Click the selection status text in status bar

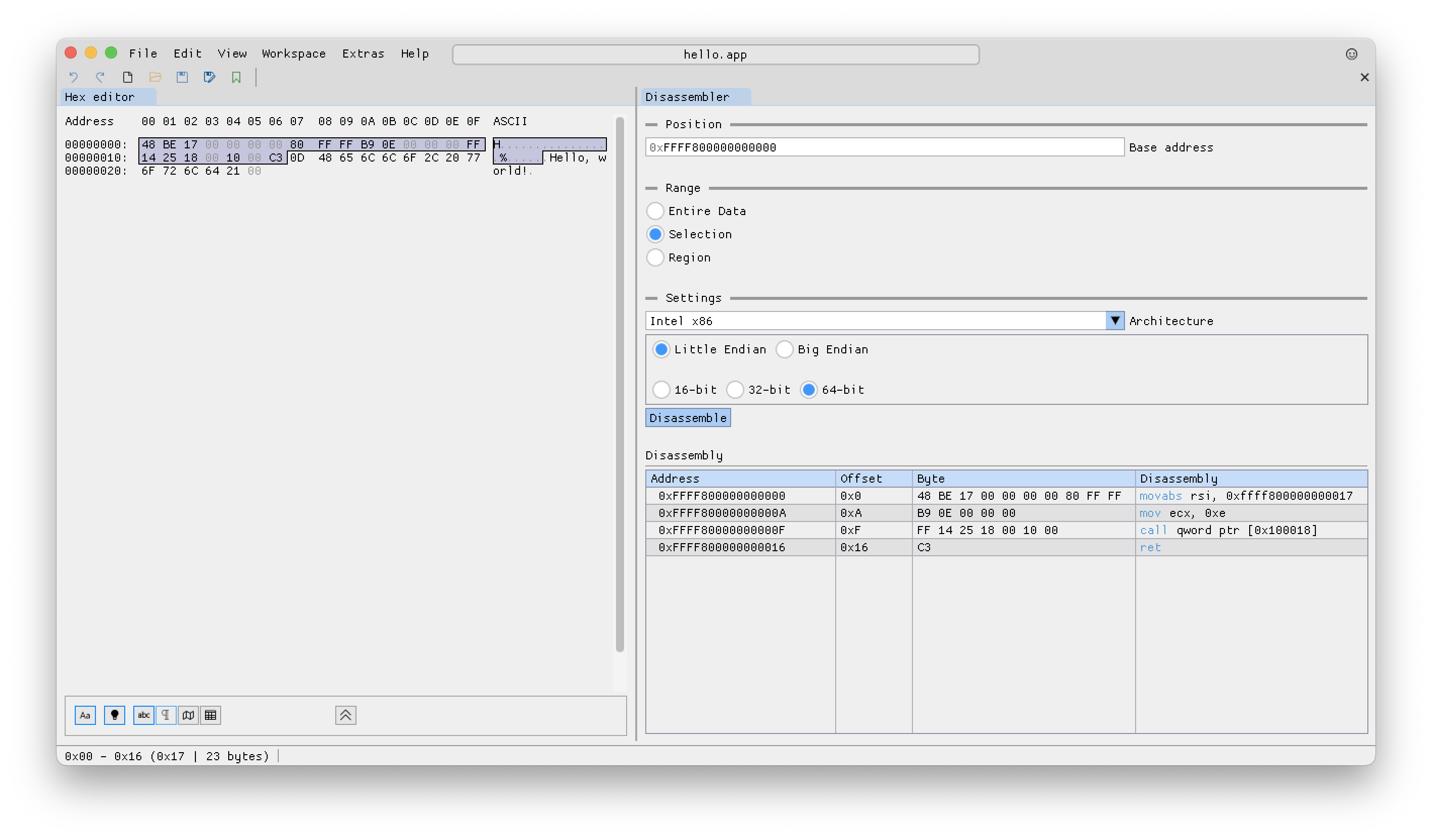tap(167, 757)
